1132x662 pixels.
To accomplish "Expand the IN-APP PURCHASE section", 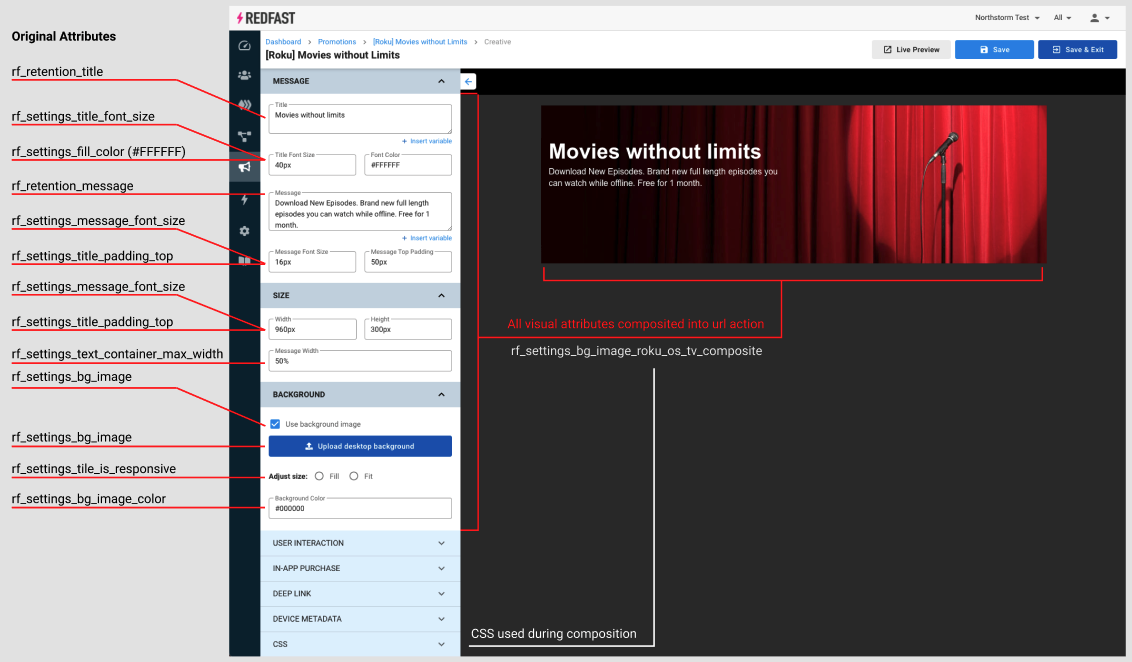I will (360, 569).
